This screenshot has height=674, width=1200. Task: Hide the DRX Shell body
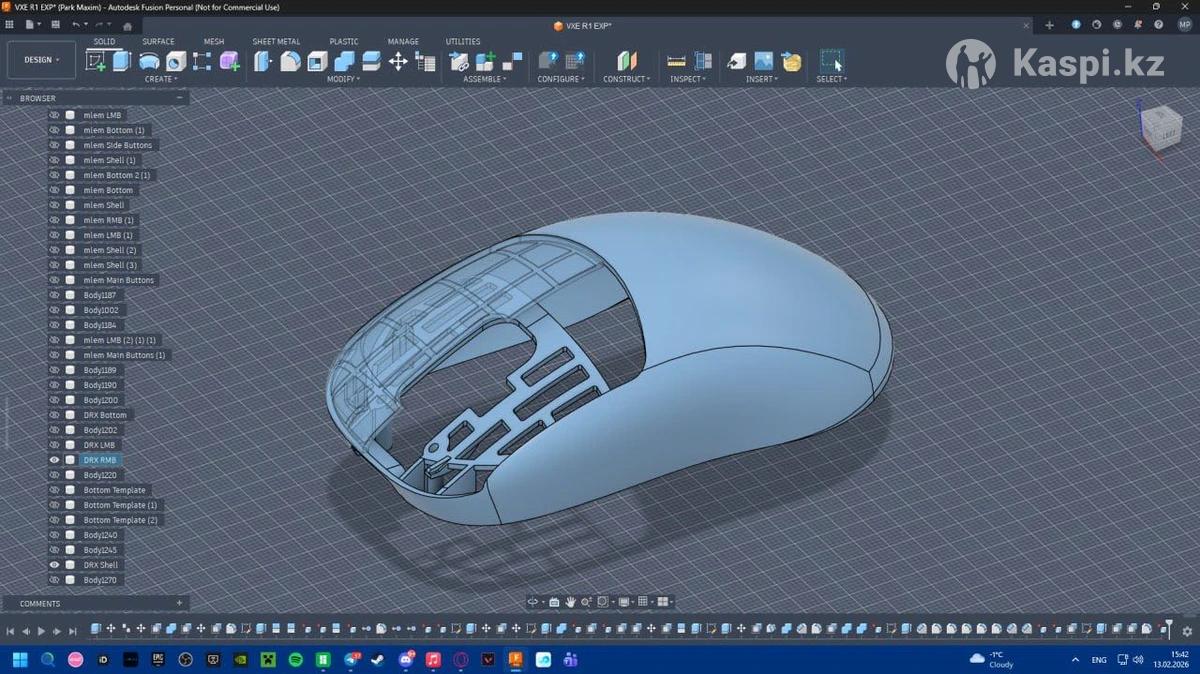pos(55,565)
